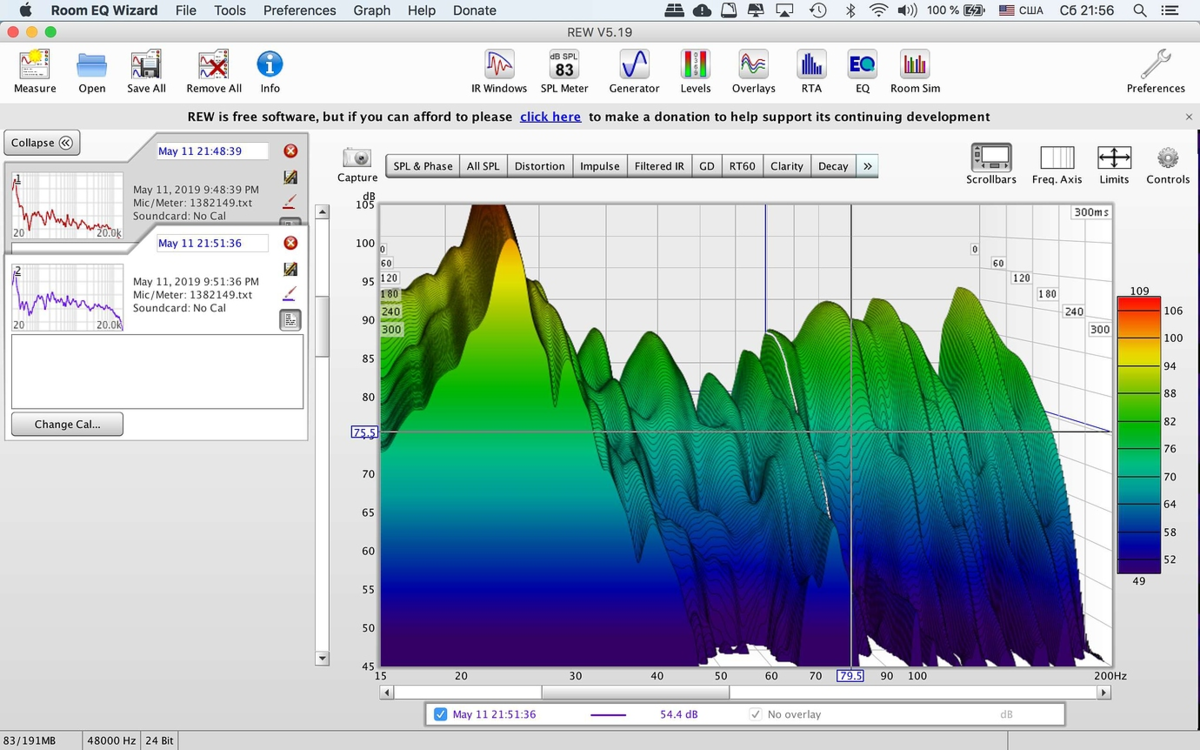Toggle the May 11 21:51:36 trace checkbox
This screenshot has height=750, width=1200.
tap(441, 714)
